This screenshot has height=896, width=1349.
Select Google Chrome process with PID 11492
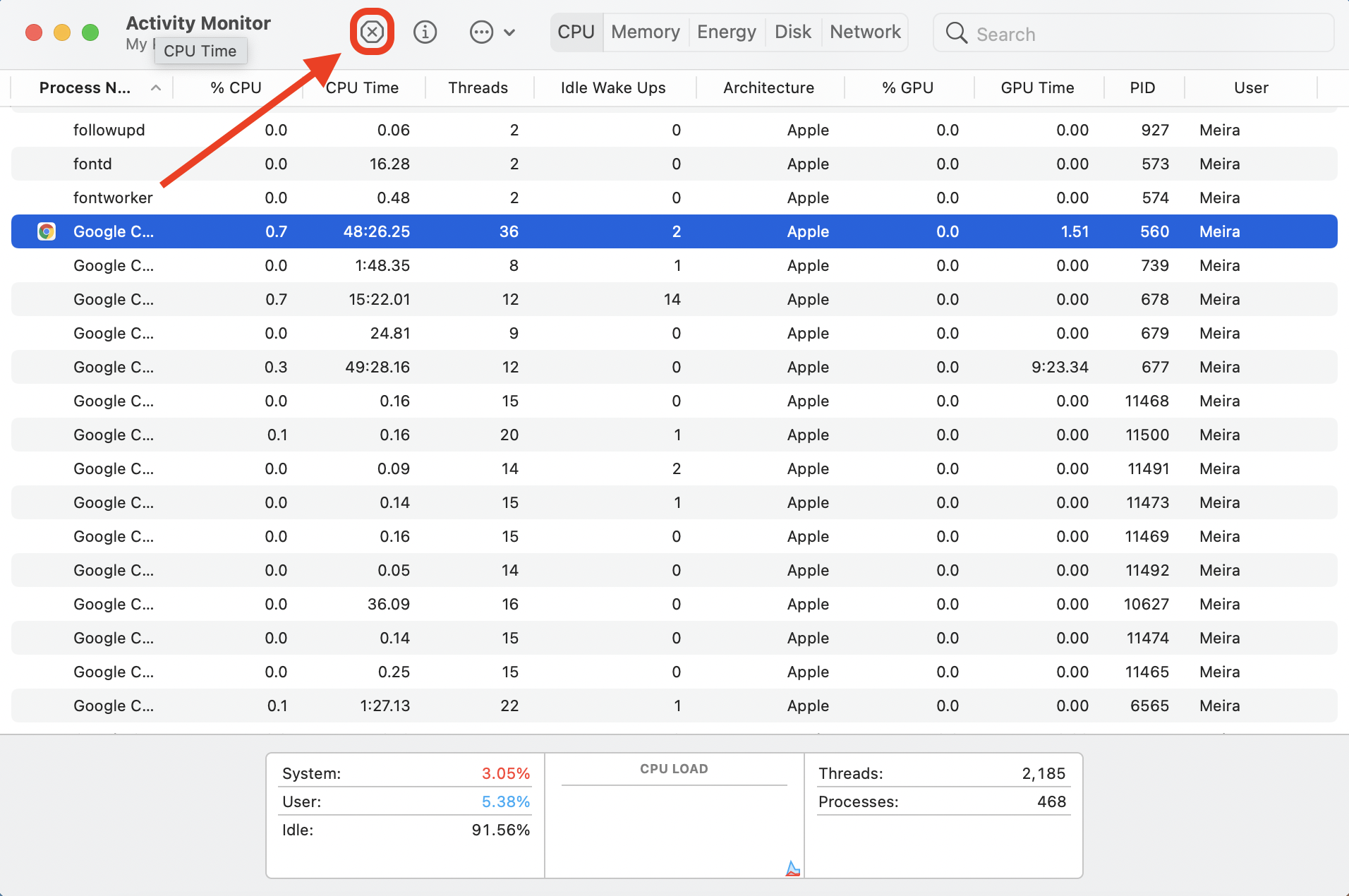(674, 570)
